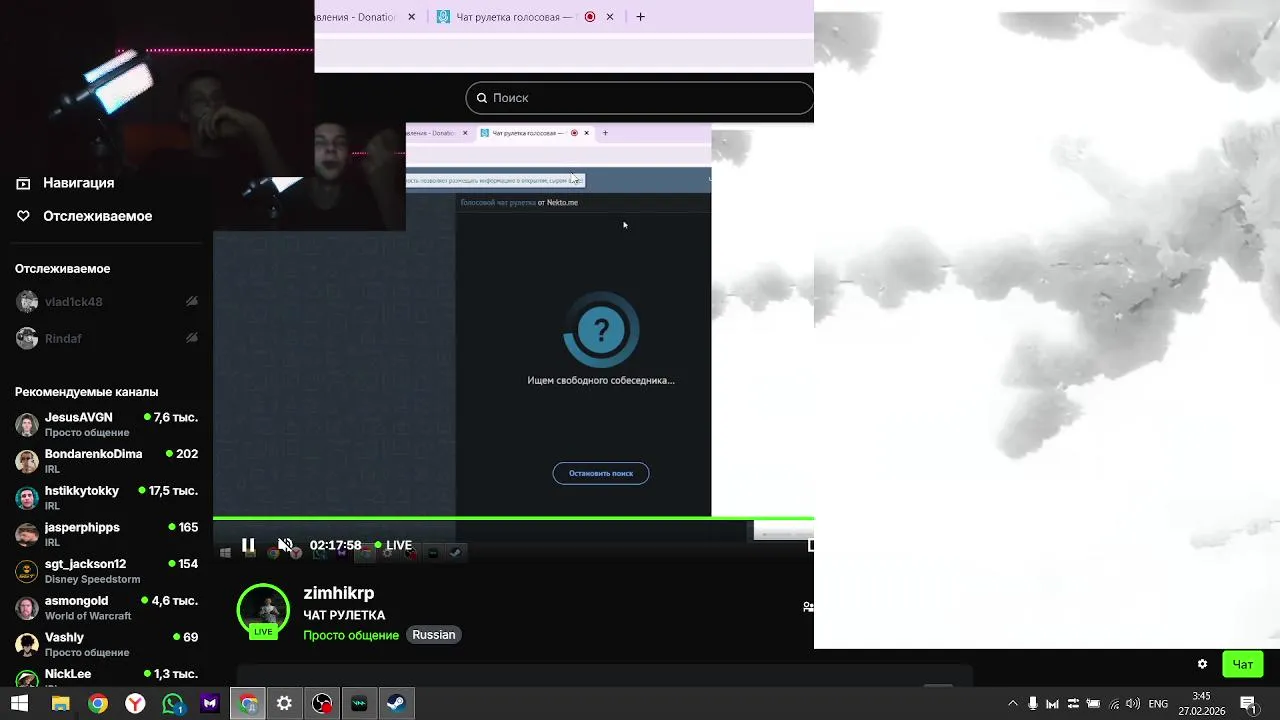This screenshot has width=1280, height=720.
Task: Open Settings gear on the taskbar
Action: [x=285, y=704]
